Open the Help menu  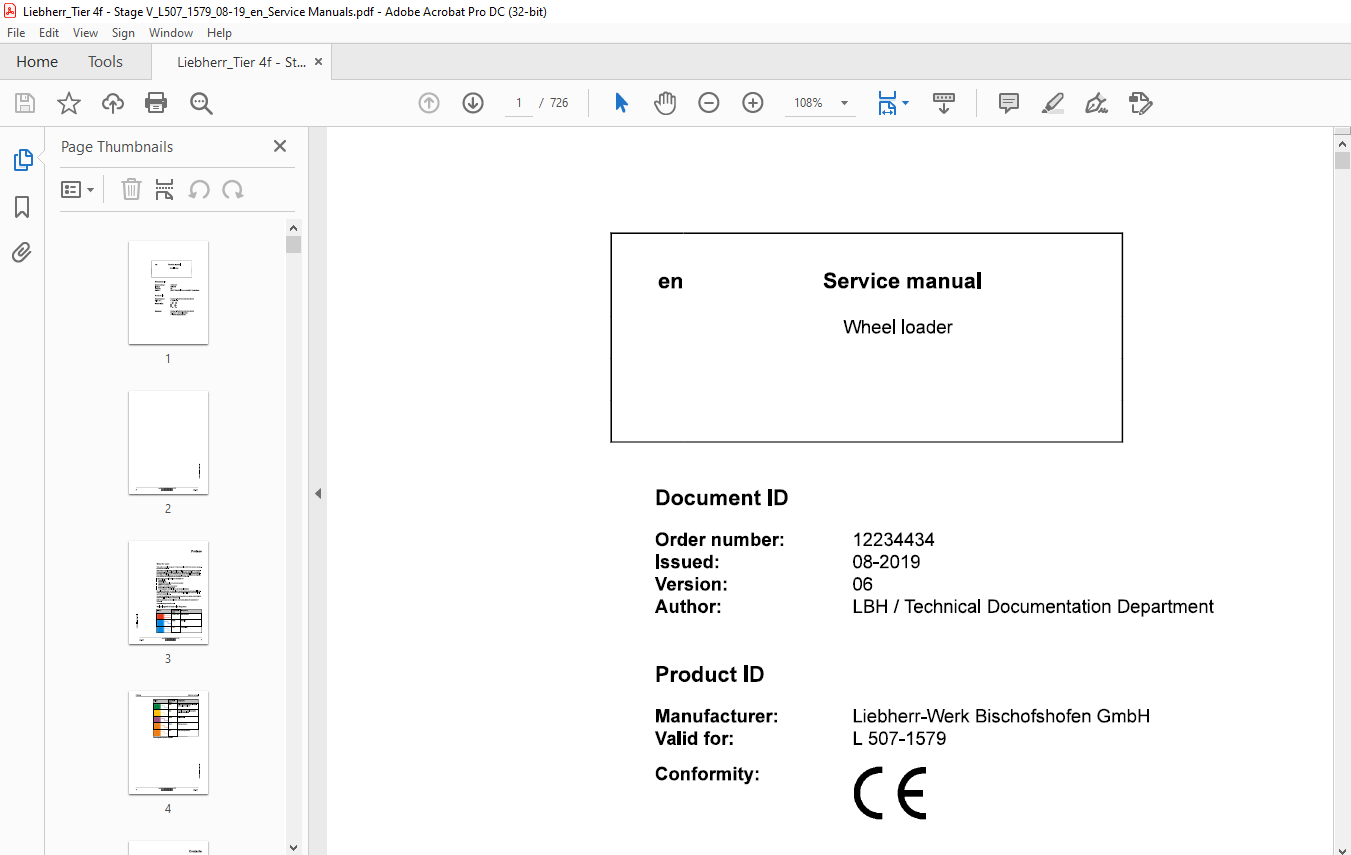219,33
